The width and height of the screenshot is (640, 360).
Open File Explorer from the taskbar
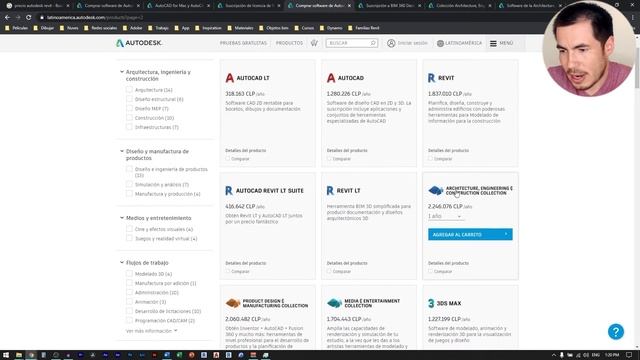coord(19,355)
